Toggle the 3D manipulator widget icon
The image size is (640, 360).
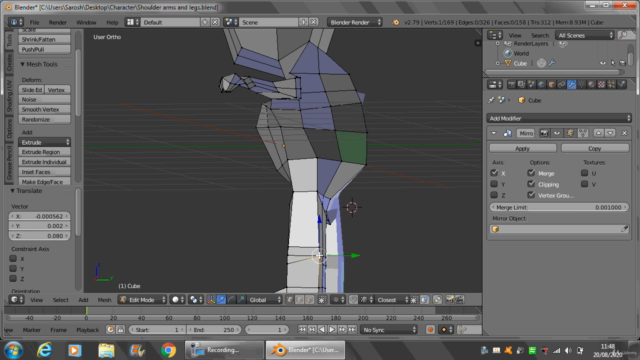point(211,300)
